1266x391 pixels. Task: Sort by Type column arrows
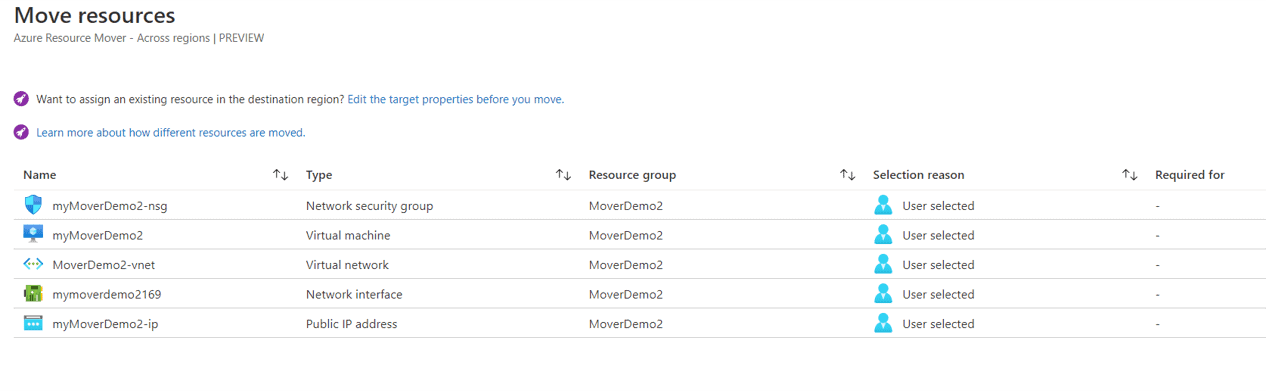pyautogui.click(x=563, y=175)
